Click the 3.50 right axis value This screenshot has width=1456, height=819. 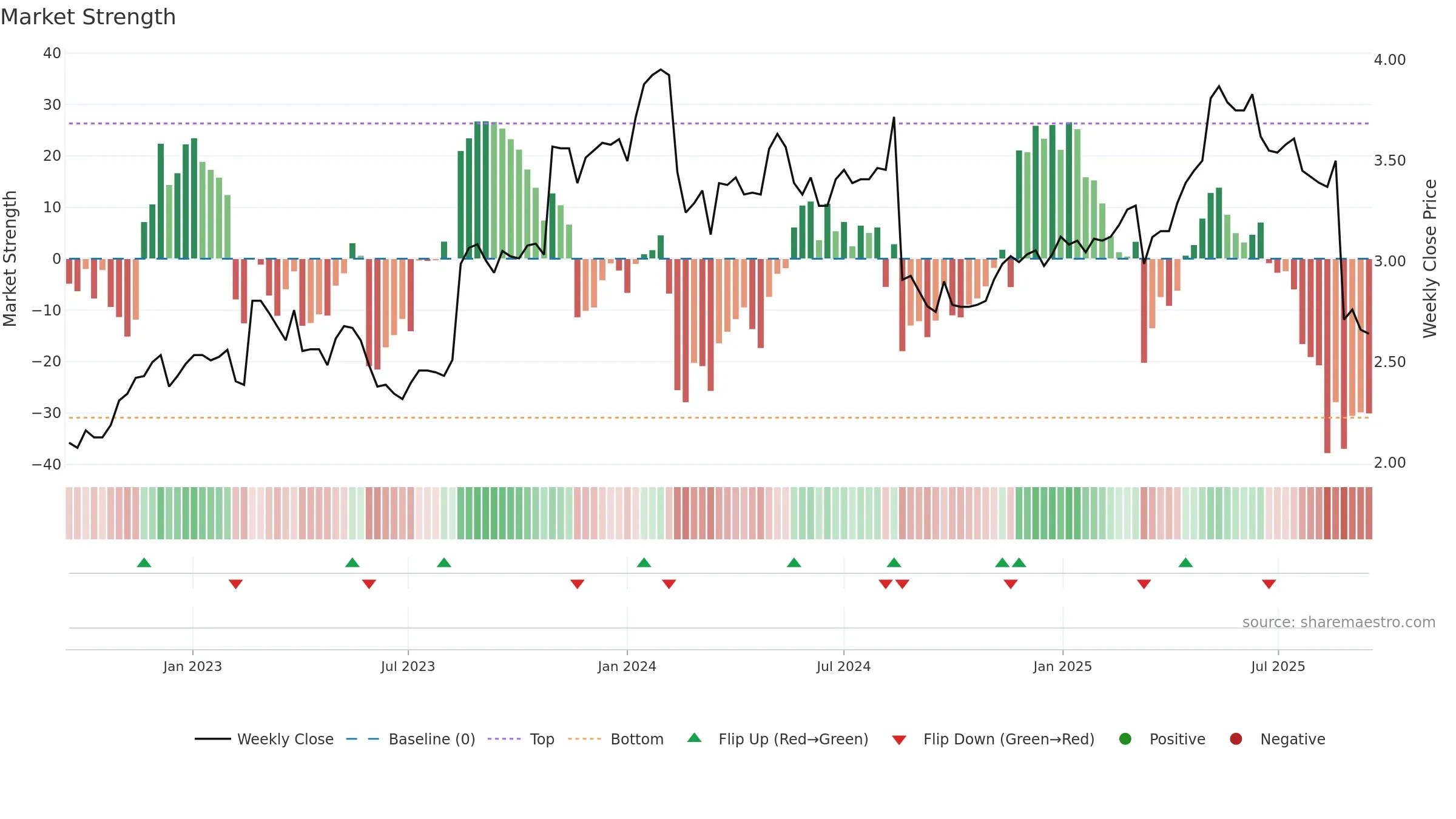coord(1389,160)
